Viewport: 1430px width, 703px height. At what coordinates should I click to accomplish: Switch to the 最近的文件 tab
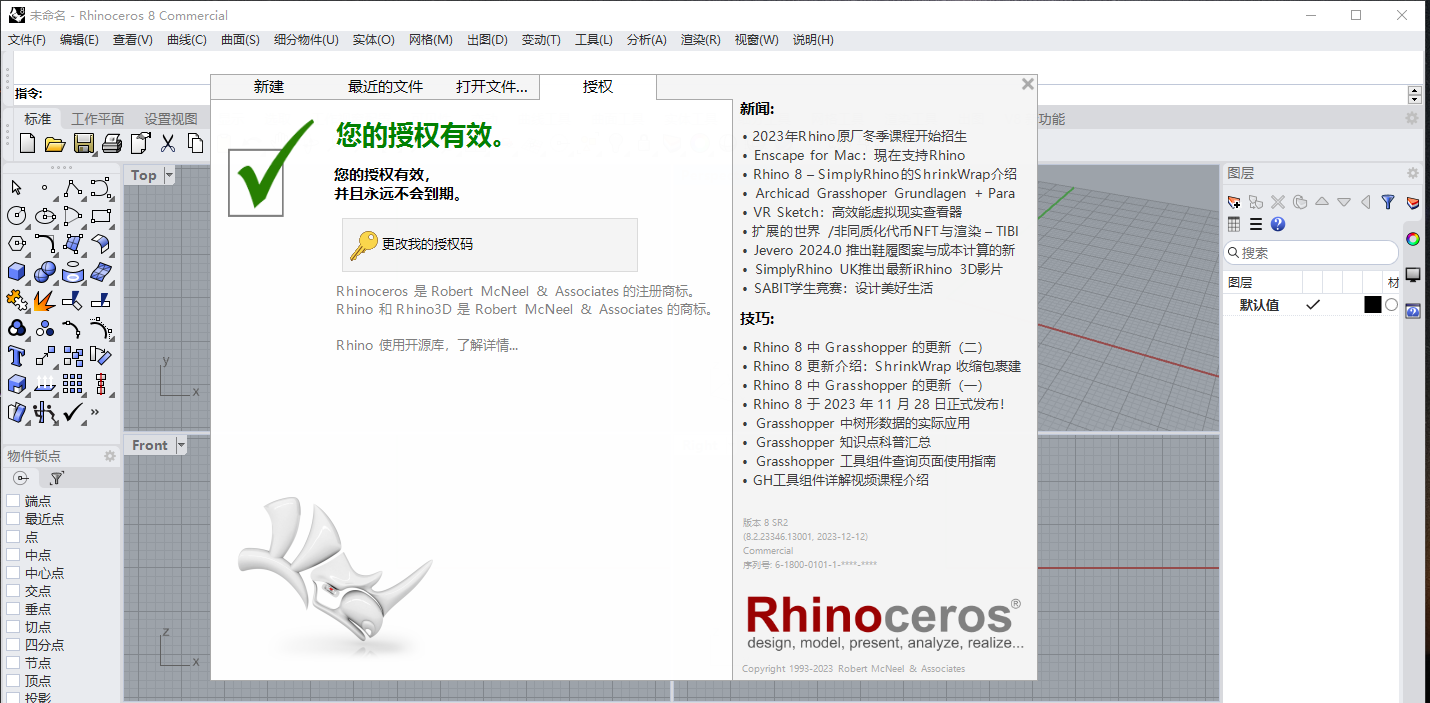click(x=386, y=87)
